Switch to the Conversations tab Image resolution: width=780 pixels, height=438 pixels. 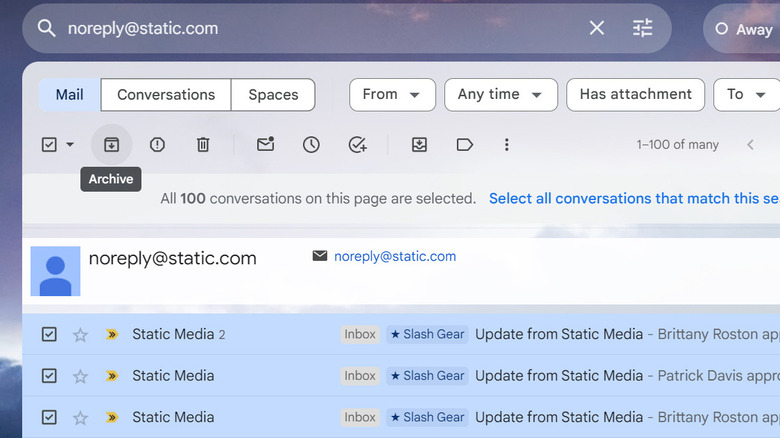[x=166, y=94]
